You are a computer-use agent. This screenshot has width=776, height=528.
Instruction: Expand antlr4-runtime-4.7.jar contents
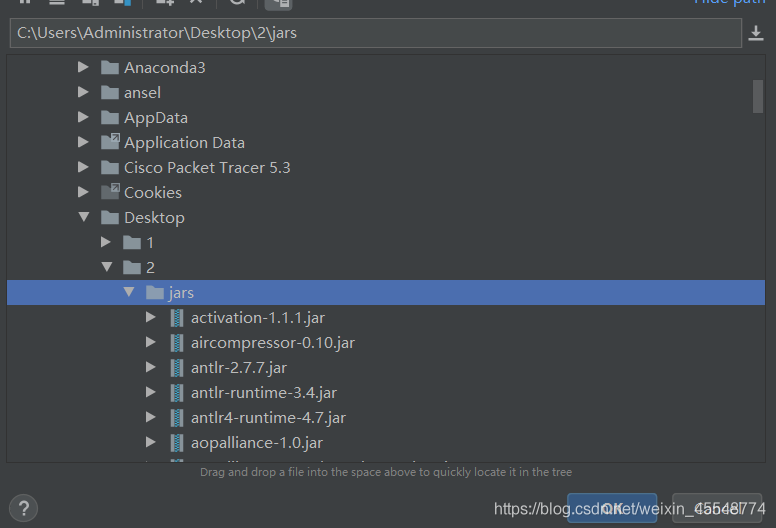tap(150, 417)
